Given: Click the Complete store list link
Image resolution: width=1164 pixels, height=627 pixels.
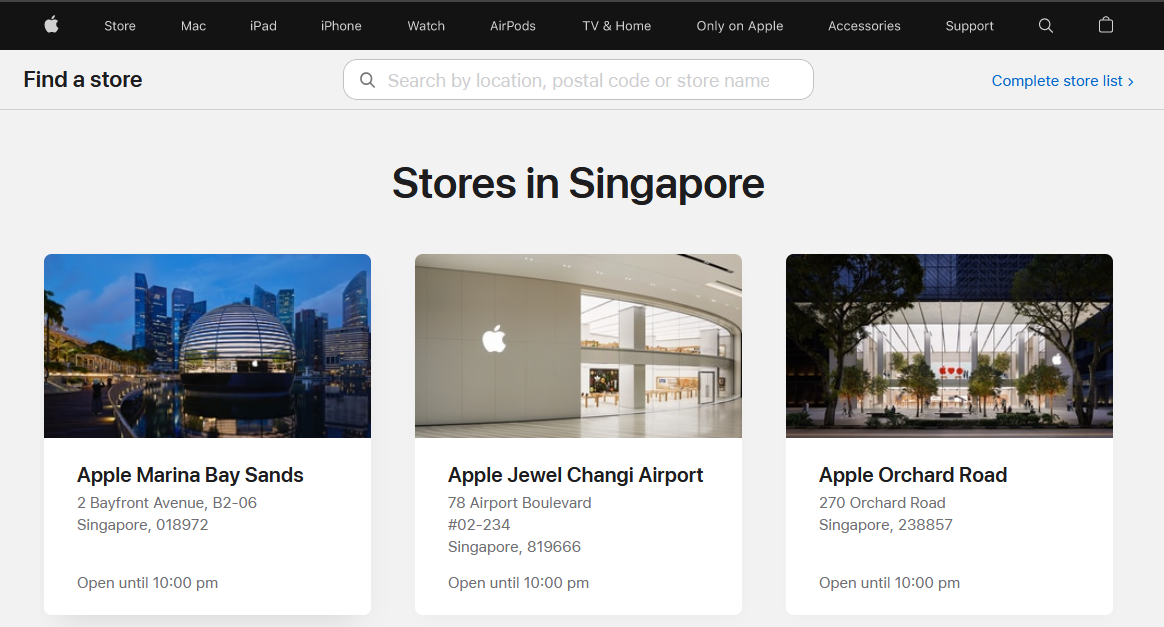Looking at the screenshot, I should point(1062,81).
